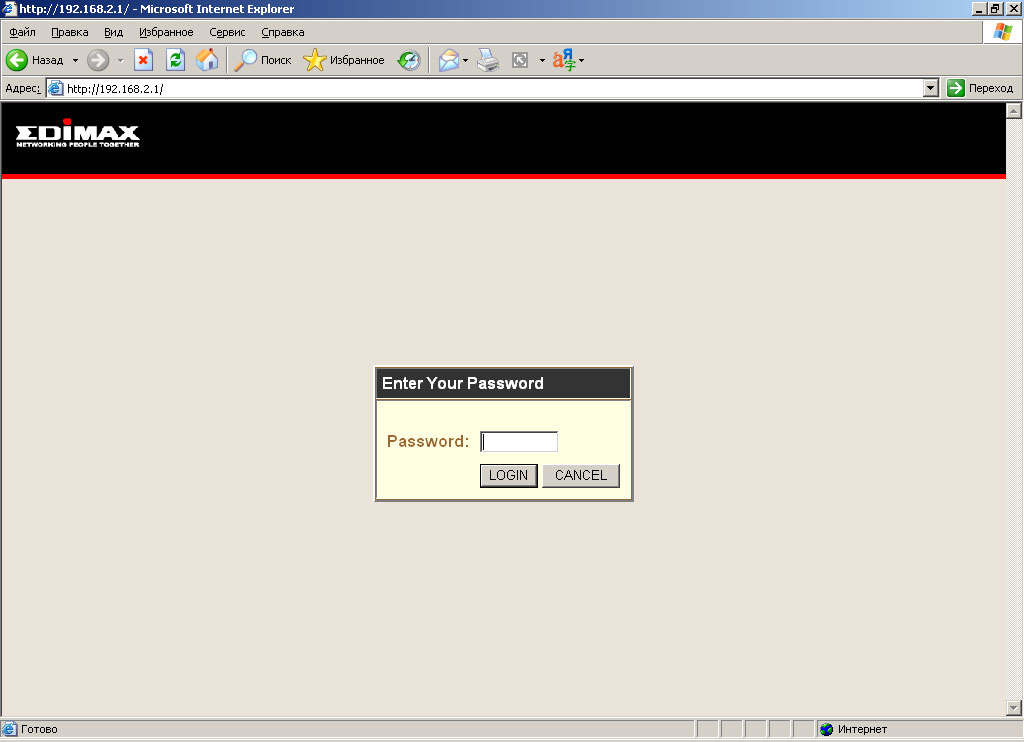Open the Файл menu

[x=22, y=32]
